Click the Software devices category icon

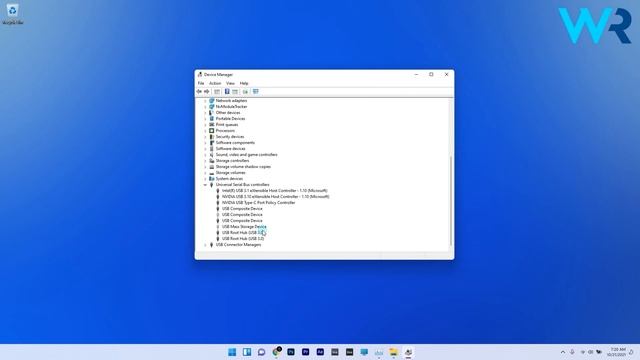coord(211,149)
